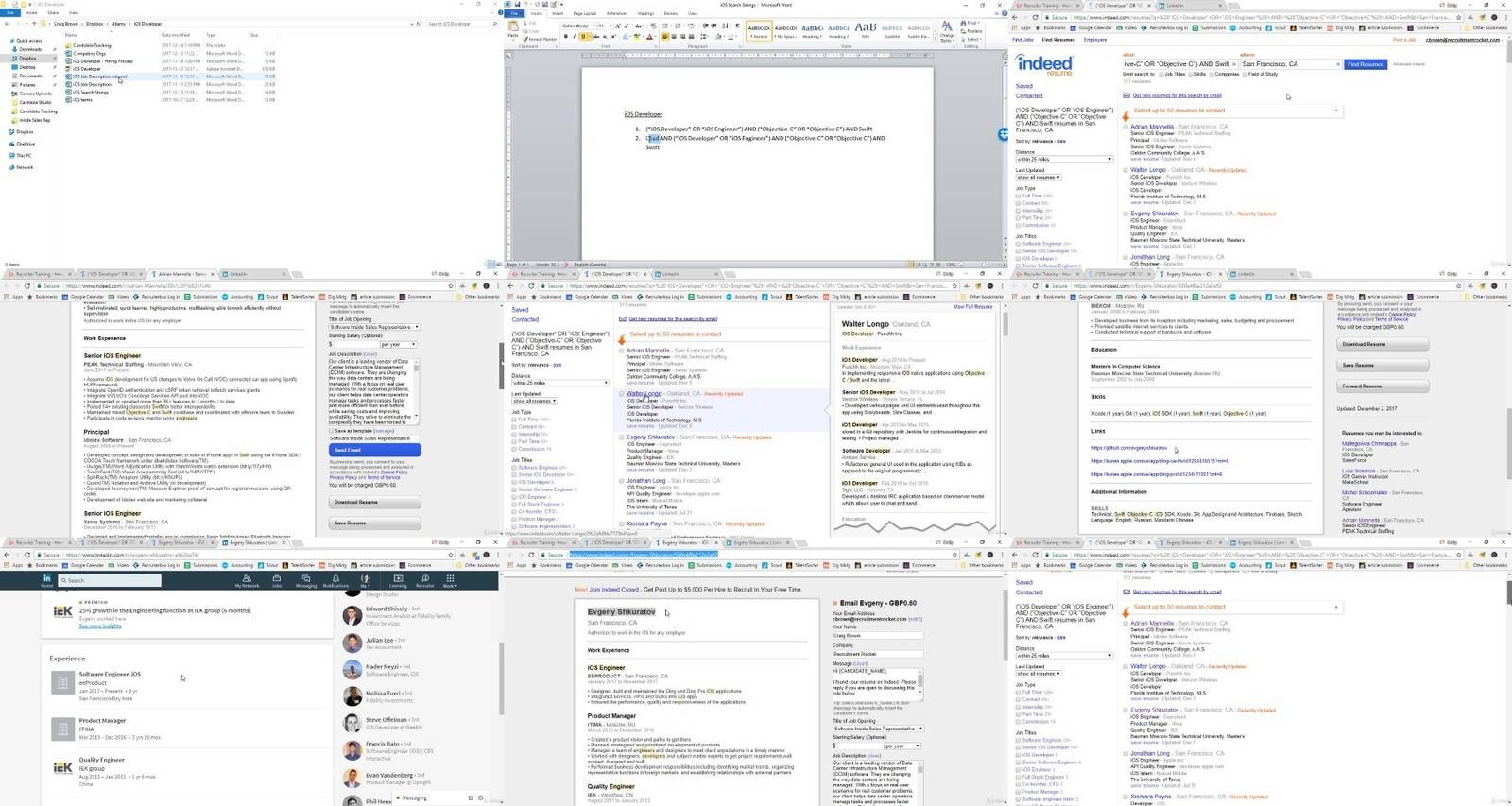Open distance dropdown in Walter Longo preview window
1512x806 pixels.
(559, 383)
